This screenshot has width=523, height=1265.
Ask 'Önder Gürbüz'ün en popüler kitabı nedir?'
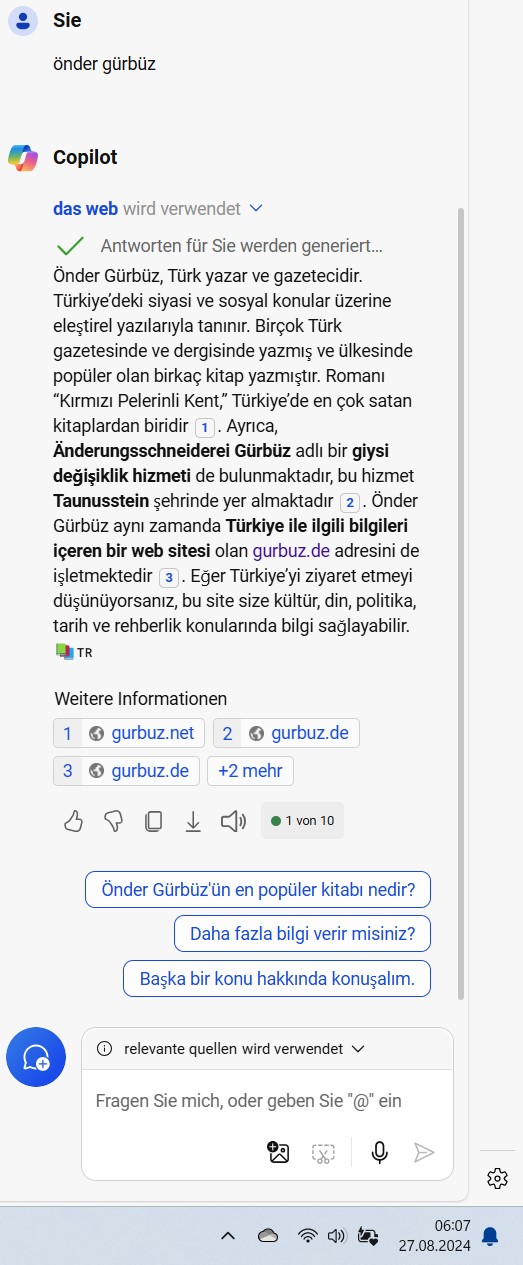tap(258, 888)
